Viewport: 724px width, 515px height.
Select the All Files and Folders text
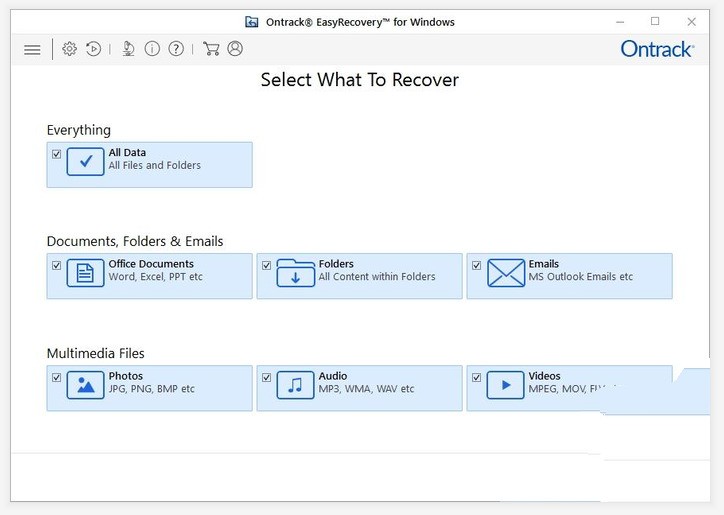155,165
